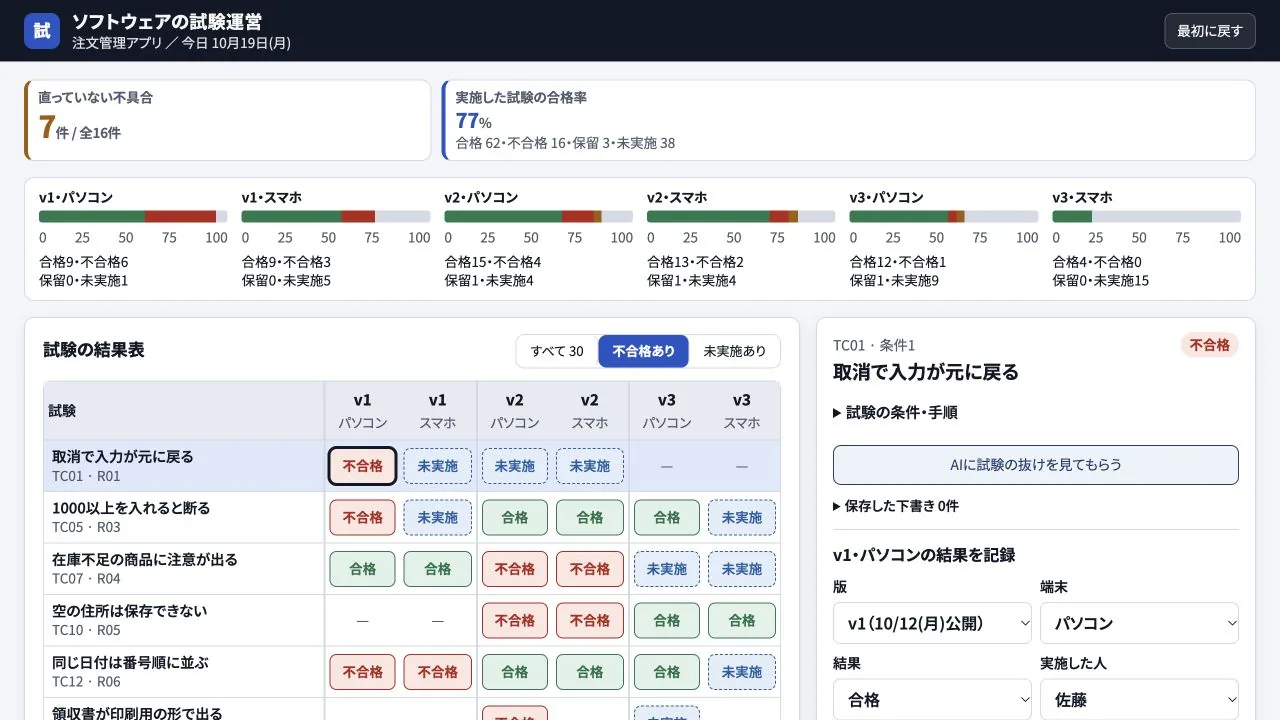Screen dimensions: 1280x720
Task: Open the 版 dropdown showing v1（10/12(月)公開）
Action: (x=932, y=623)
